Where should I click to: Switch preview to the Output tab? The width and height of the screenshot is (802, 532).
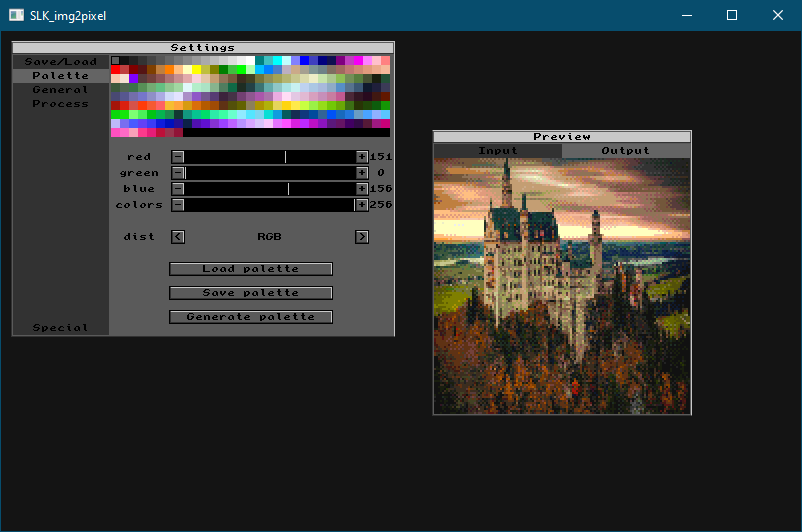tap(626, 151)
